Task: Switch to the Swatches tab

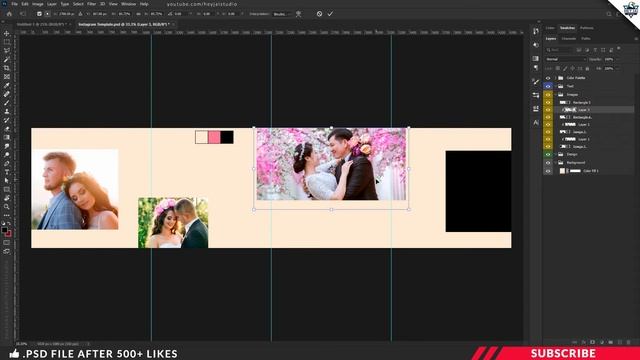Action: 567,28
